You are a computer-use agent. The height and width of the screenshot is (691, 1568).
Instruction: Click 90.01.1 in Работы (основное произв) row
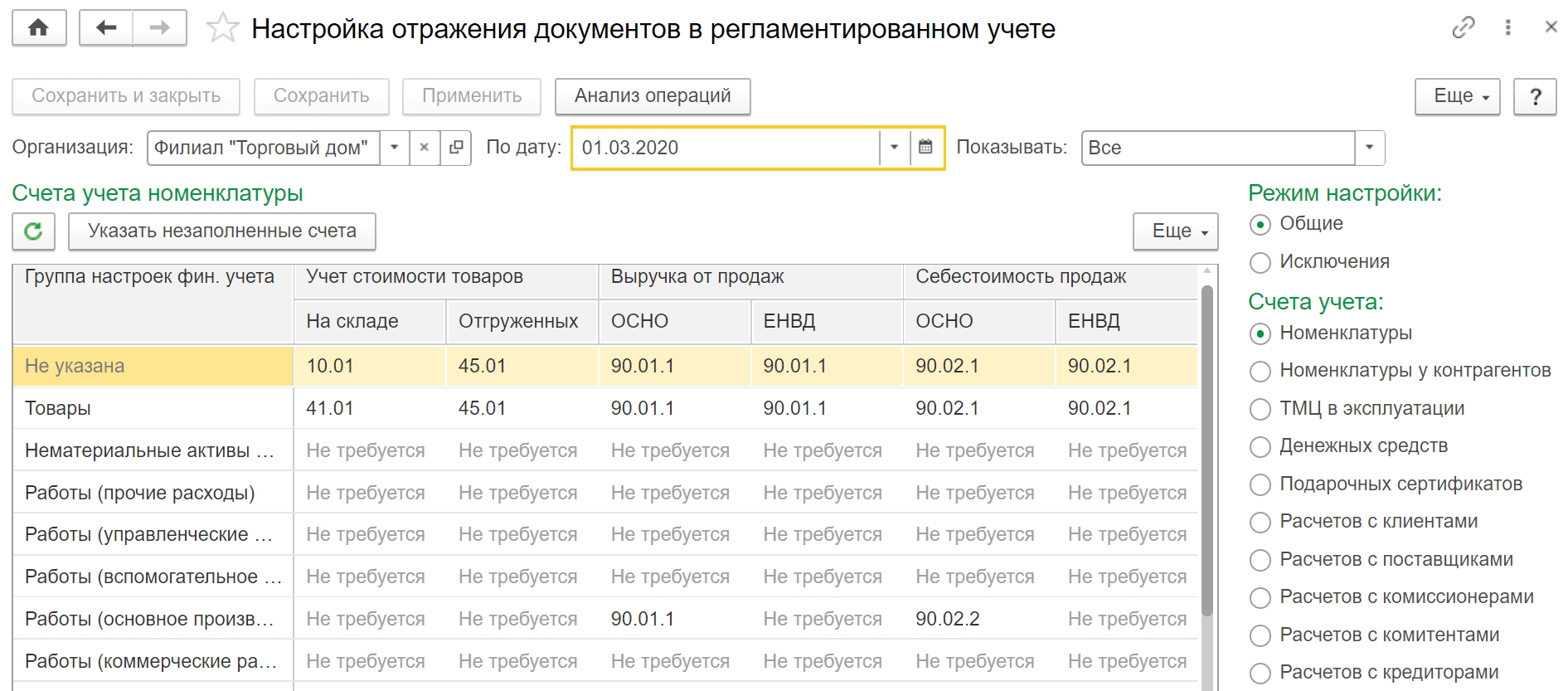[x=674, y=619]
